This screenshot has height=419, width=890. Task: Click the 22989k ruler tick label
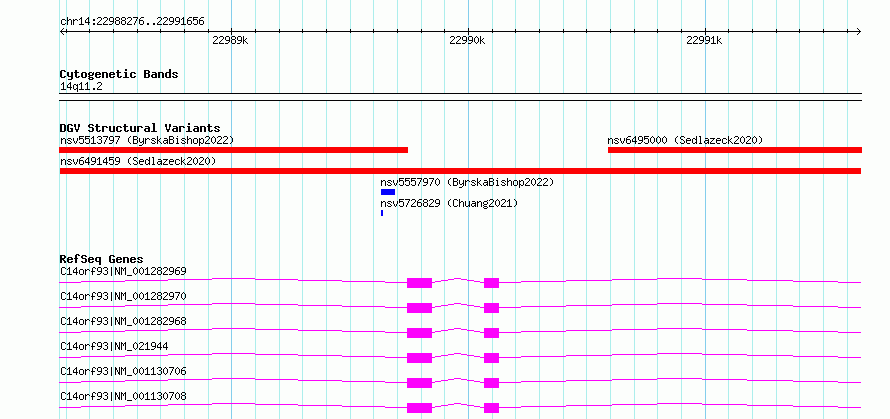tap(230, 40)
